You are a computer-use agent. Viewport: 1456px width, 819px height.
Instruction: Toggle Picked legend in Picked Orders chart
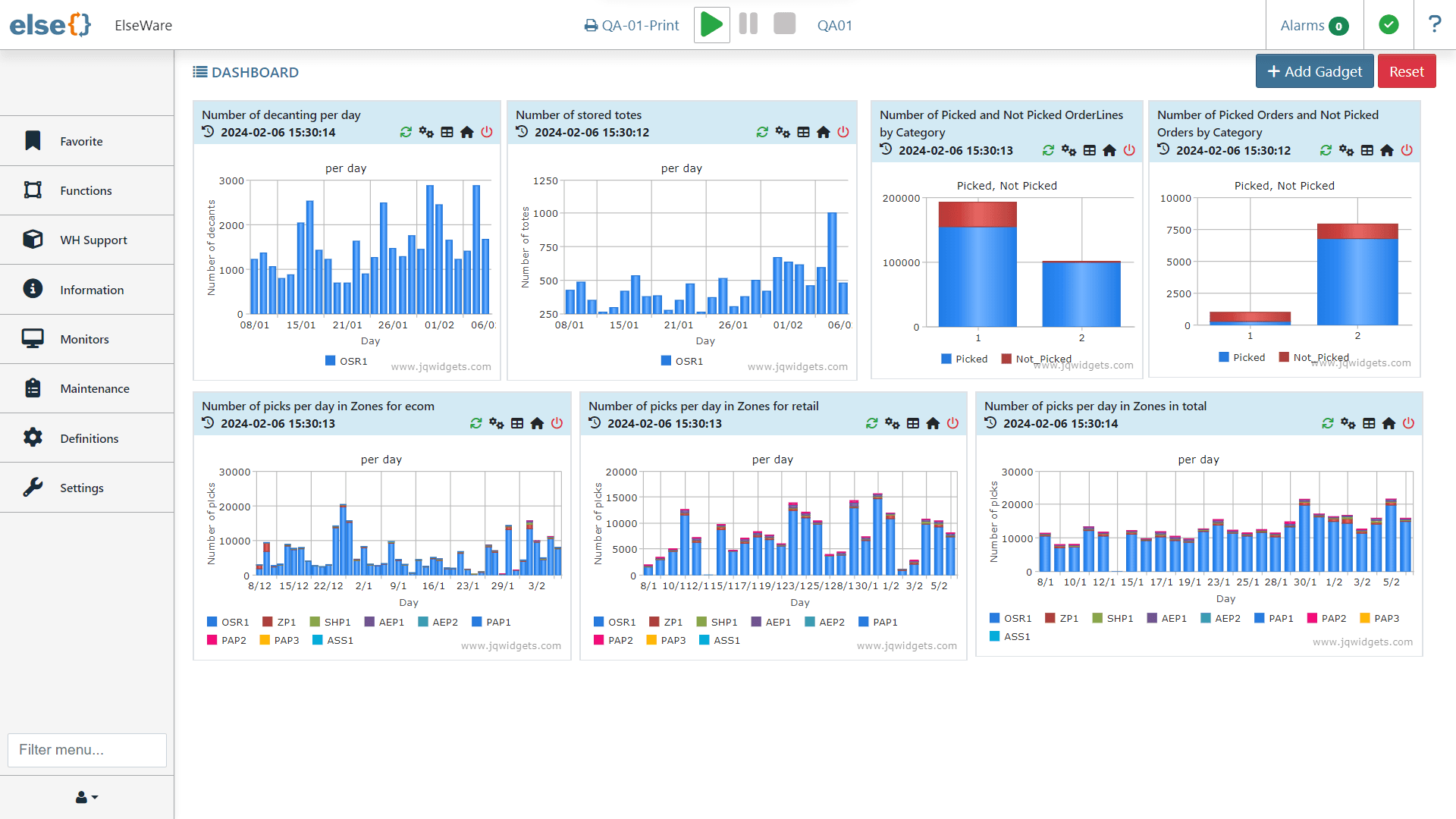(x=1242, y=357)
